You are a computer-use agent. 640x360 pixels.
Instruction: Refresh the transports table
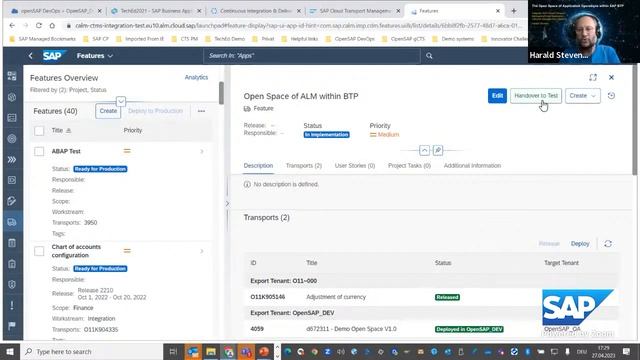point(608,244)
